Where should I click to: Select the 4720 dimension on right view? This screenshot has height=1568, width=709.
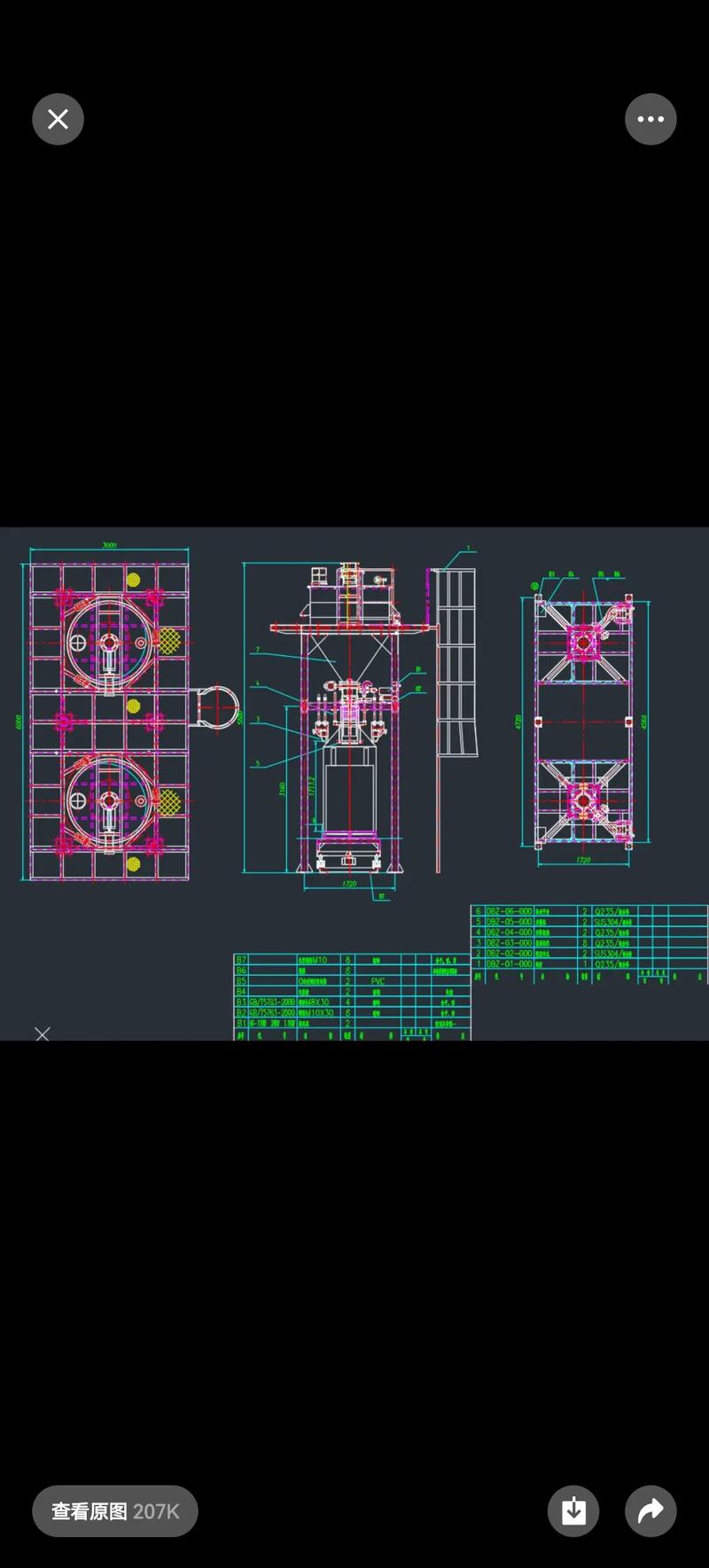[518, 722]
